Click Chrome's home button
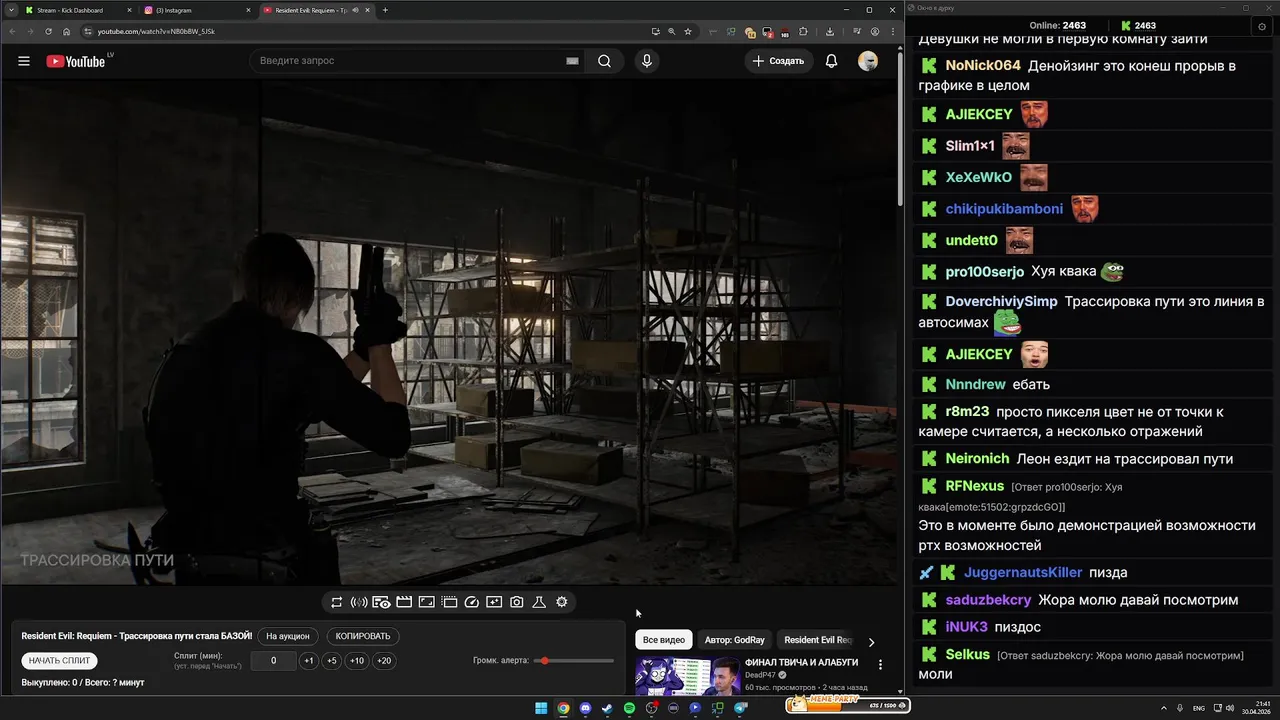Viewport: 1280px width, 720px height. click(67, 31)
